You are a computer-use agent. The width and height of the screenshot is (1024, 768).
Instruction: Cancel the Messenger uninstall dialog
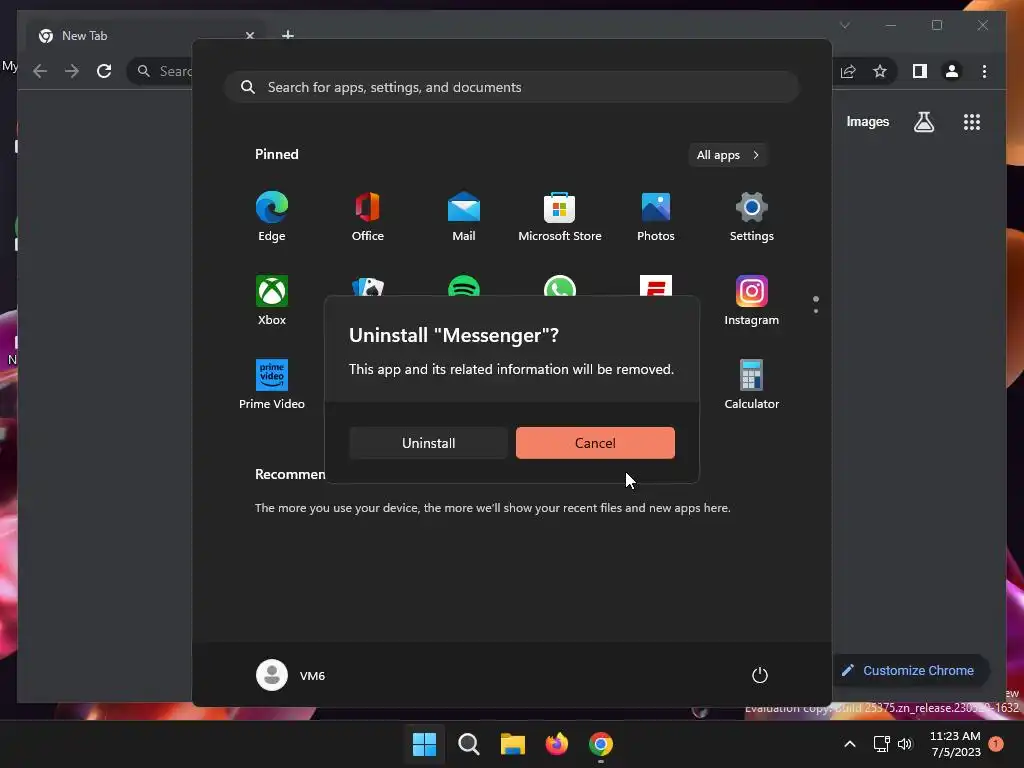(x=595, y=443)
